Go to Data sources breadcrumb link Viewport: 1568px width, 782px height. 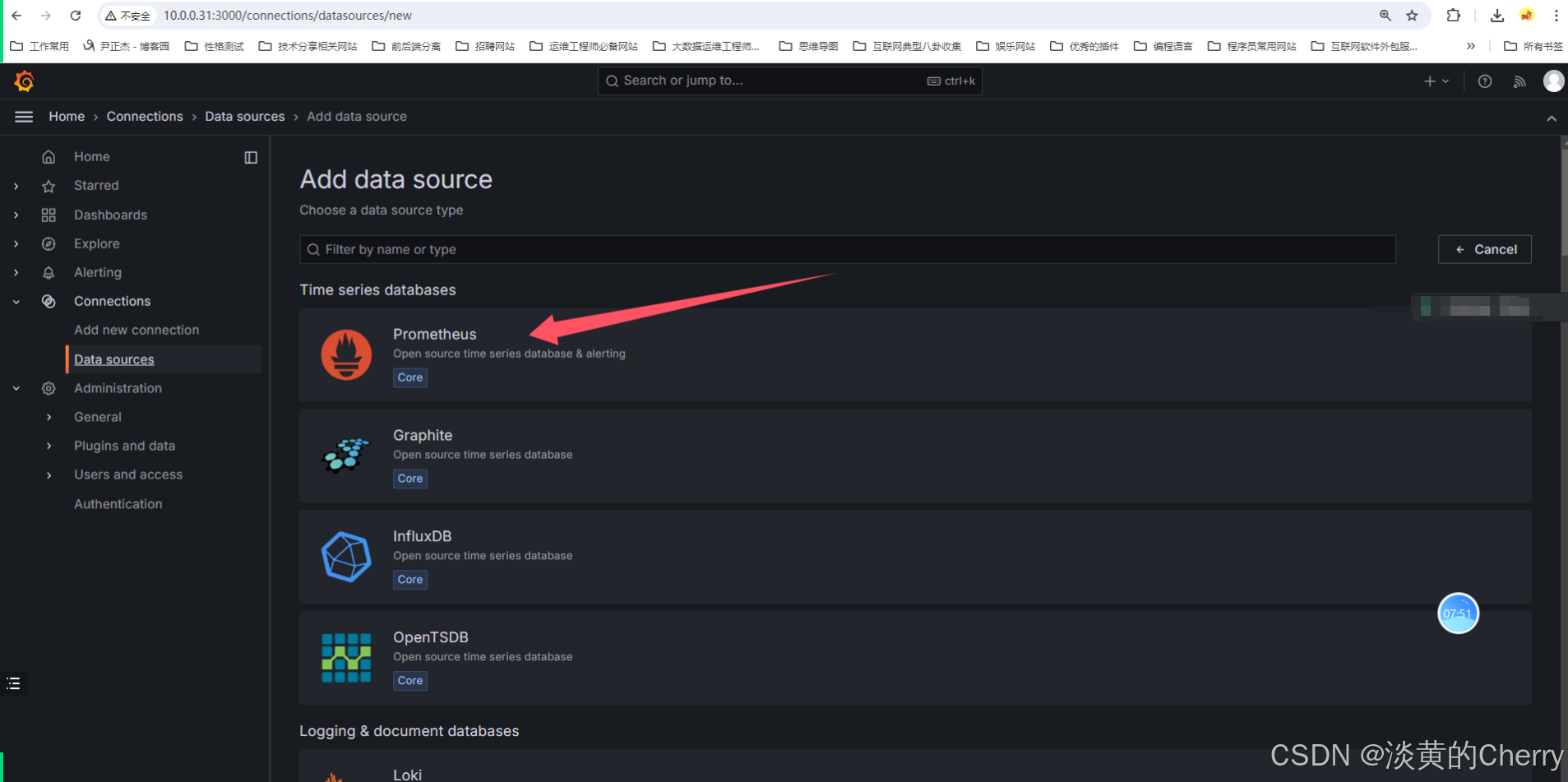point(245,117)
